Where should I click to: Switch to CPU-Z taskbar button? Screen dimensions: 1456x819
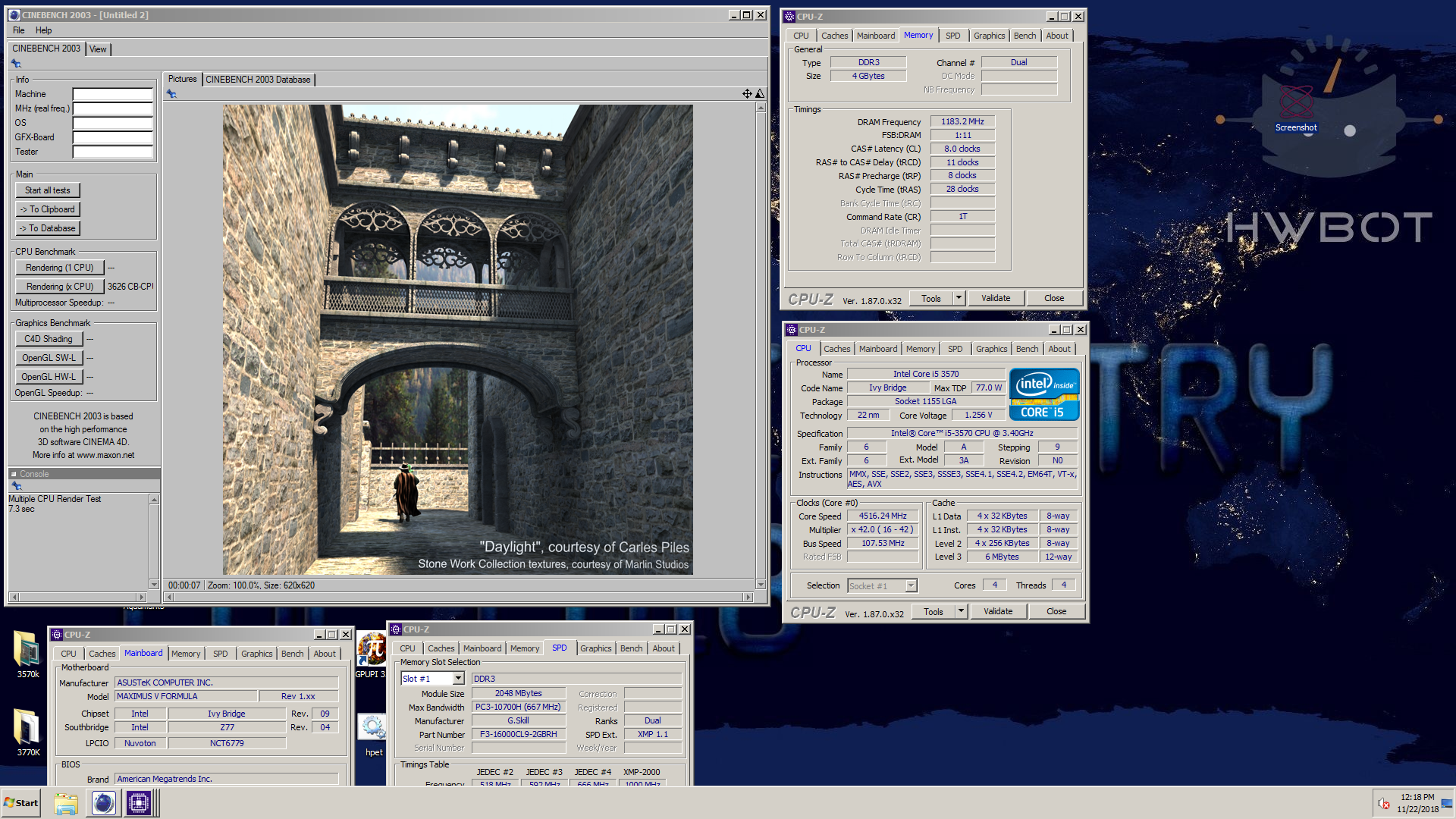[140, 803]
